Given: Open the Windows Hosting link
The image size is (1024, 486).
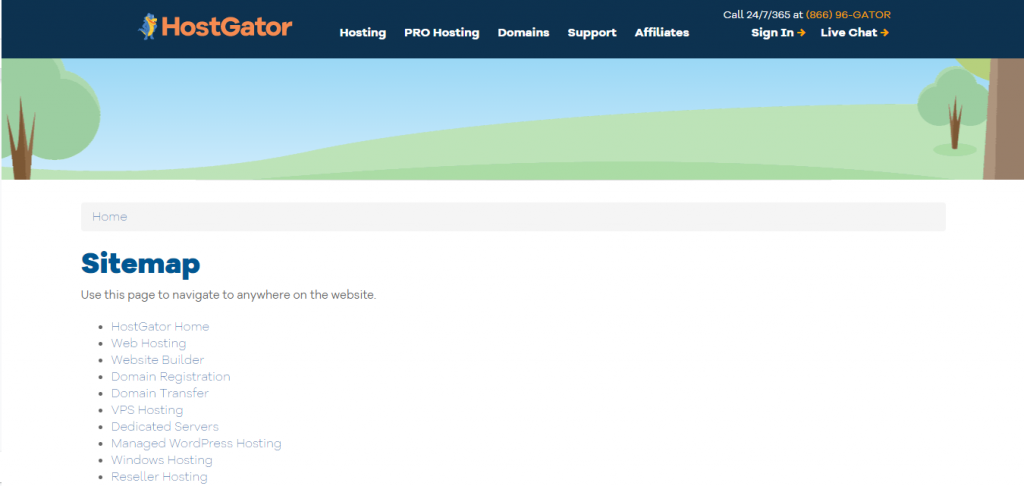Looking at the screenshot, I should [161, 461].
